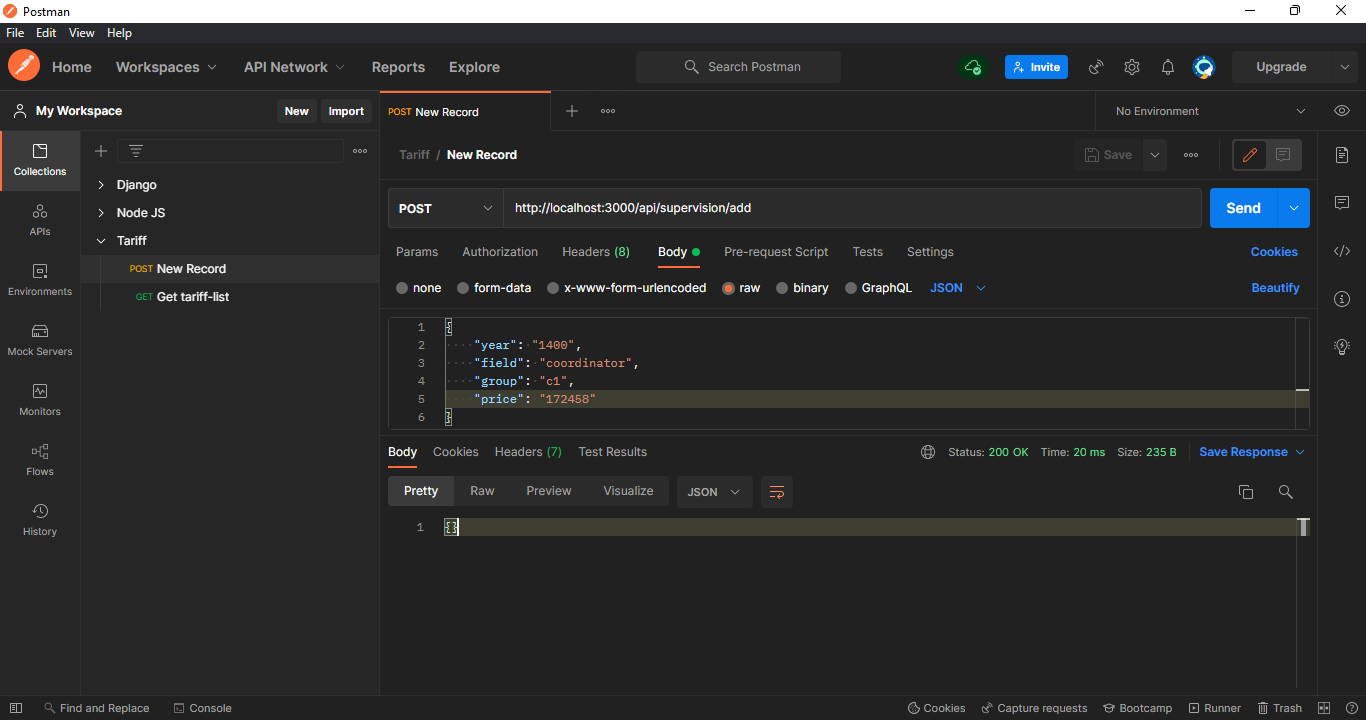
Task: Open the code snippet icon
Action: (x=1342, y=251)
